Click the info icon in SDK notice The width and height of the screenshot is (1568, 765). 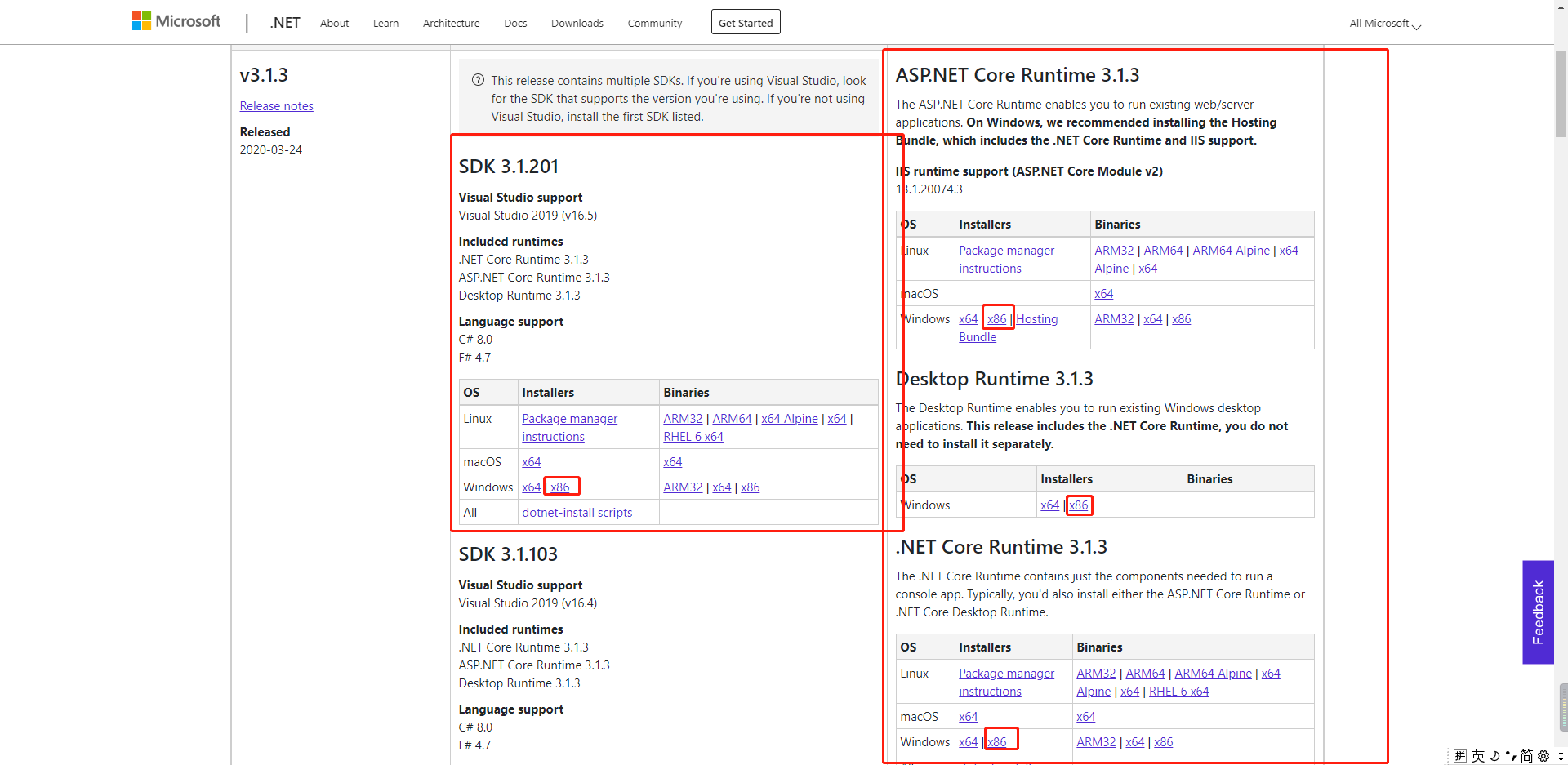478,80
